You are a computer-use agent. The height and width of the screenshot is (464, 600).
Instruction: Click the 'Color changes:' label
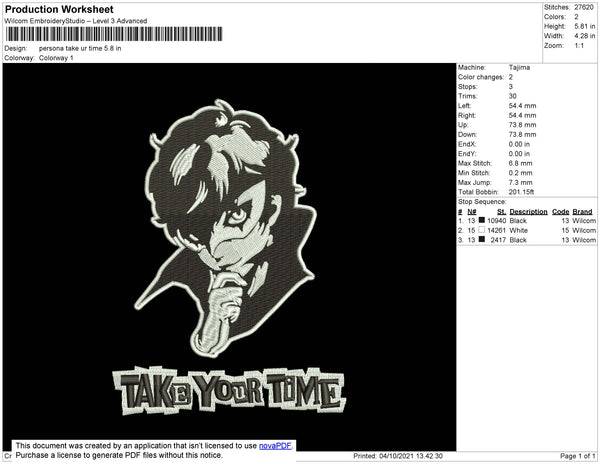point(481,77)
